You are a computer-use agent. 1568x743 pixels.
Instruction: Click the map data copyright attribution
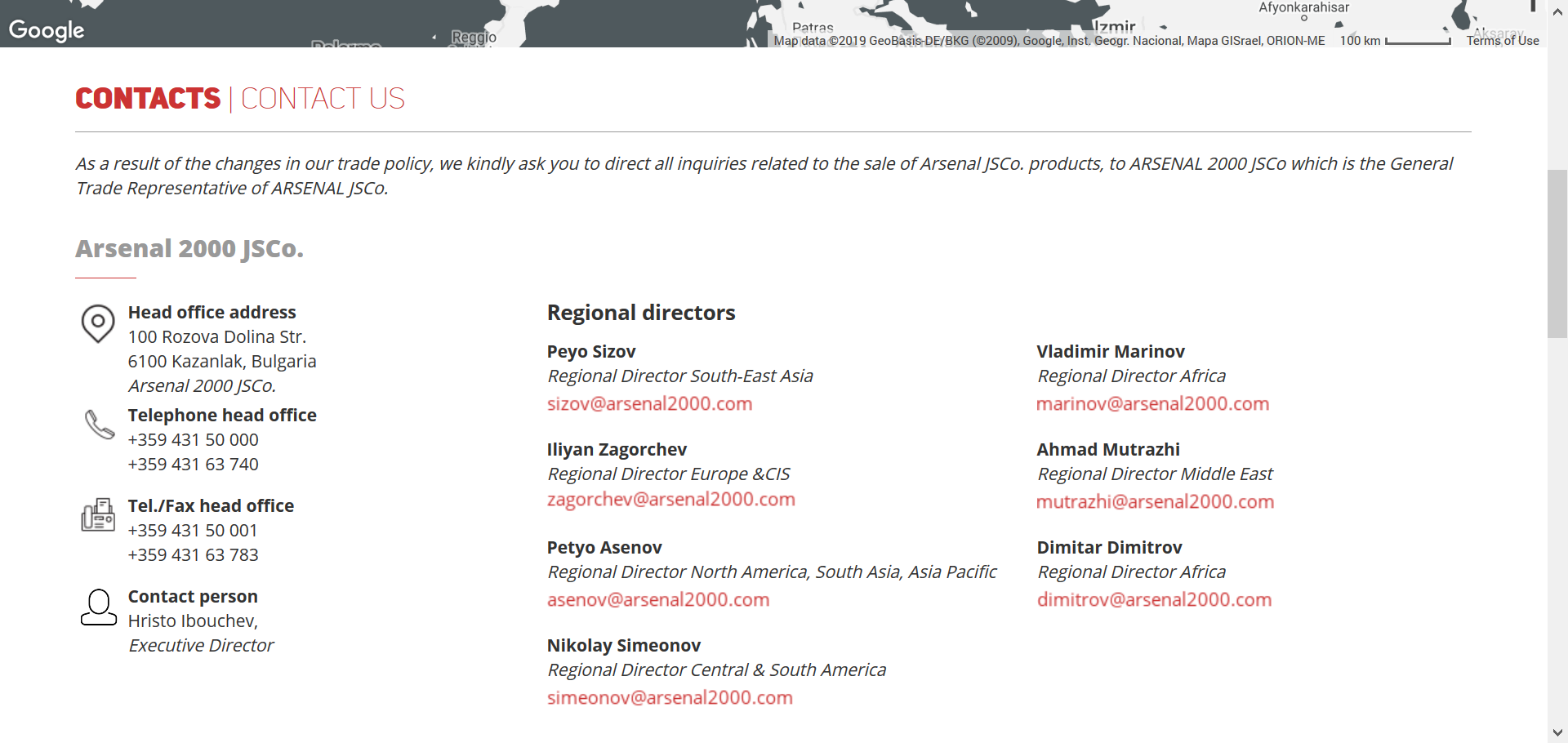point(1049,40)
